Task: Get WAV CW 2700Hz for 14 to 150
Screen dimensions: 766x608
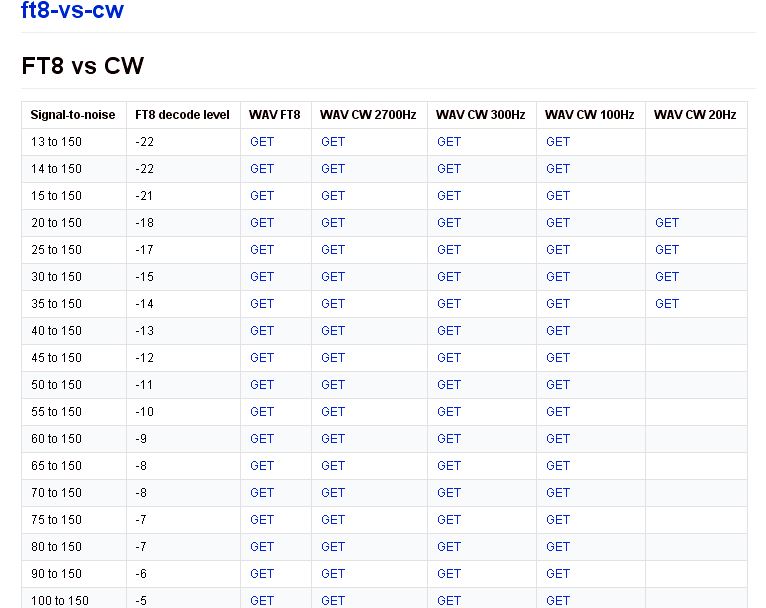Action: click(333, 168)
